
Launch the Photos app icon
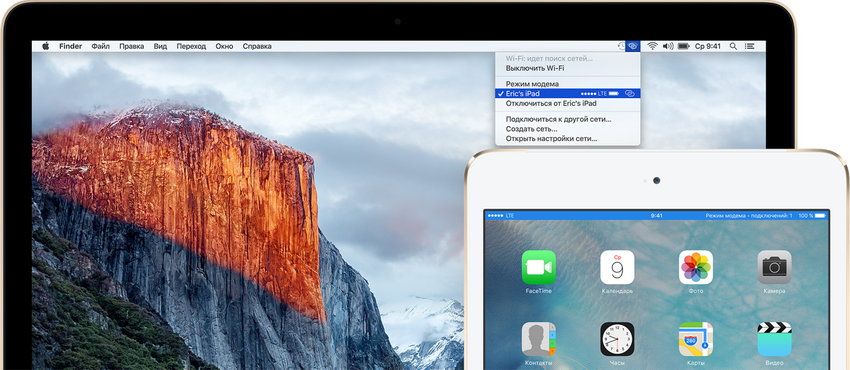point(696,267)
